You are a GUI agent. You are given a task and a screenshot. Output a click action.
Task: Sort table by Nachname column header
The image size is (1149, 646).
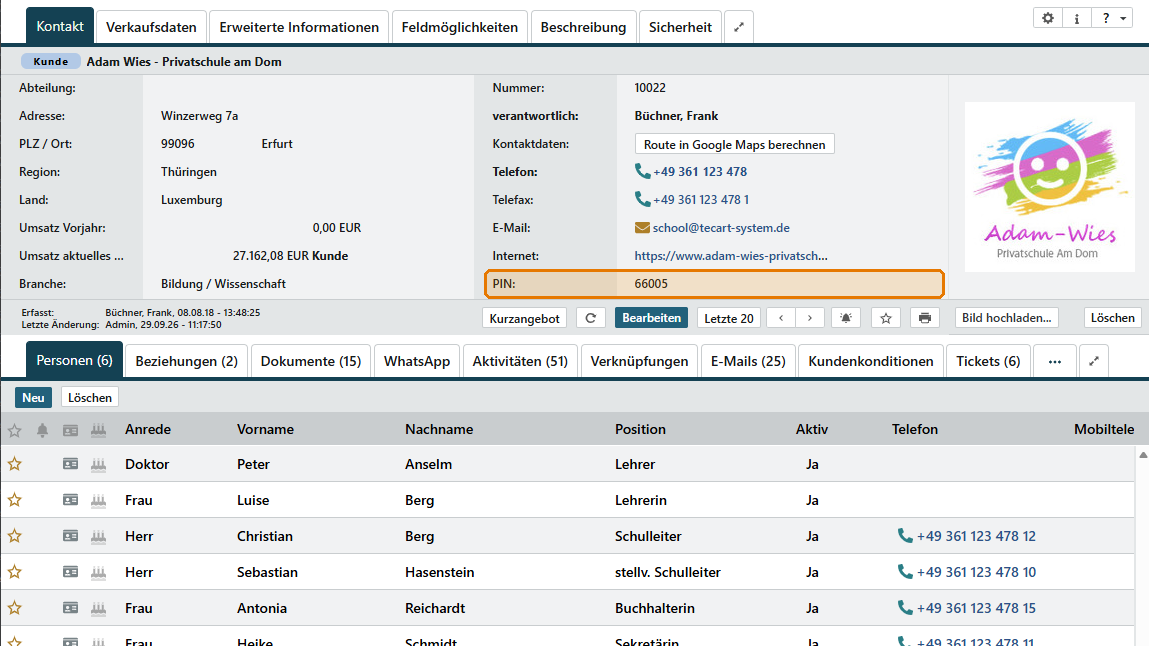tap(439, 429)
